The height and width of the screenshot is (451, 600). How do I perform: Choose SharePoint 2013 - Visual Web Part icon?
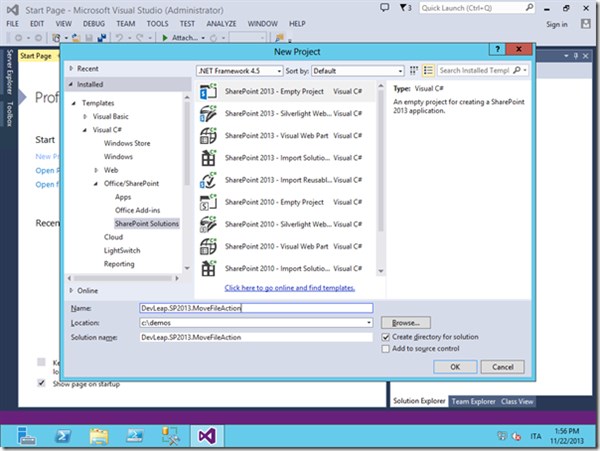click(210, 136)
